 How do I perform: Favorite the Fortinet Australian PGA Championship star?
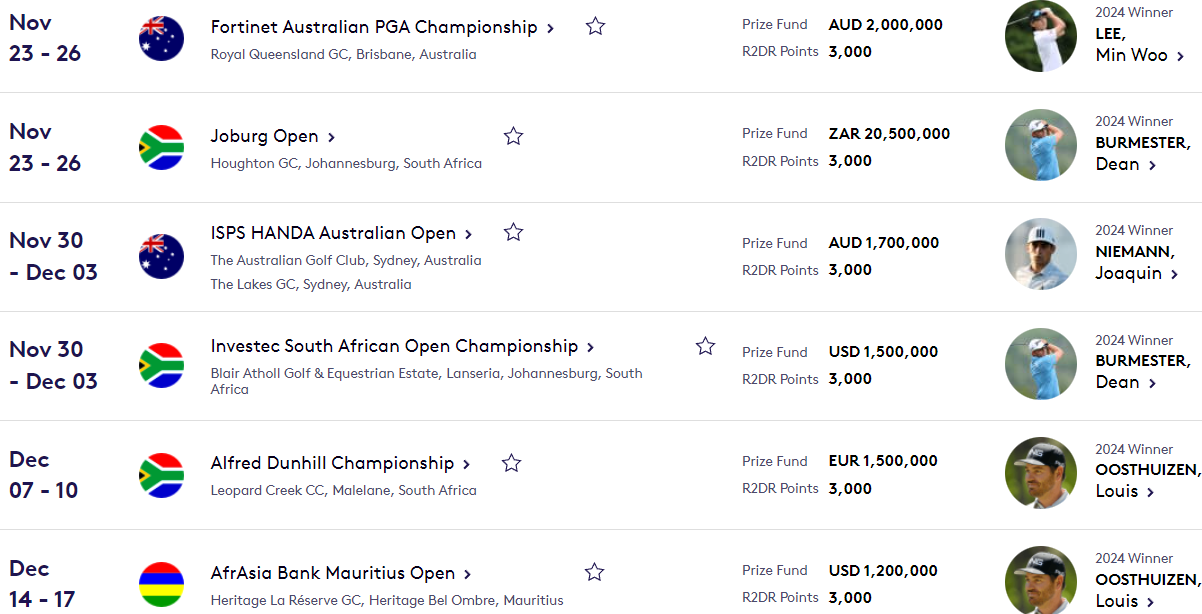point(595,26)
